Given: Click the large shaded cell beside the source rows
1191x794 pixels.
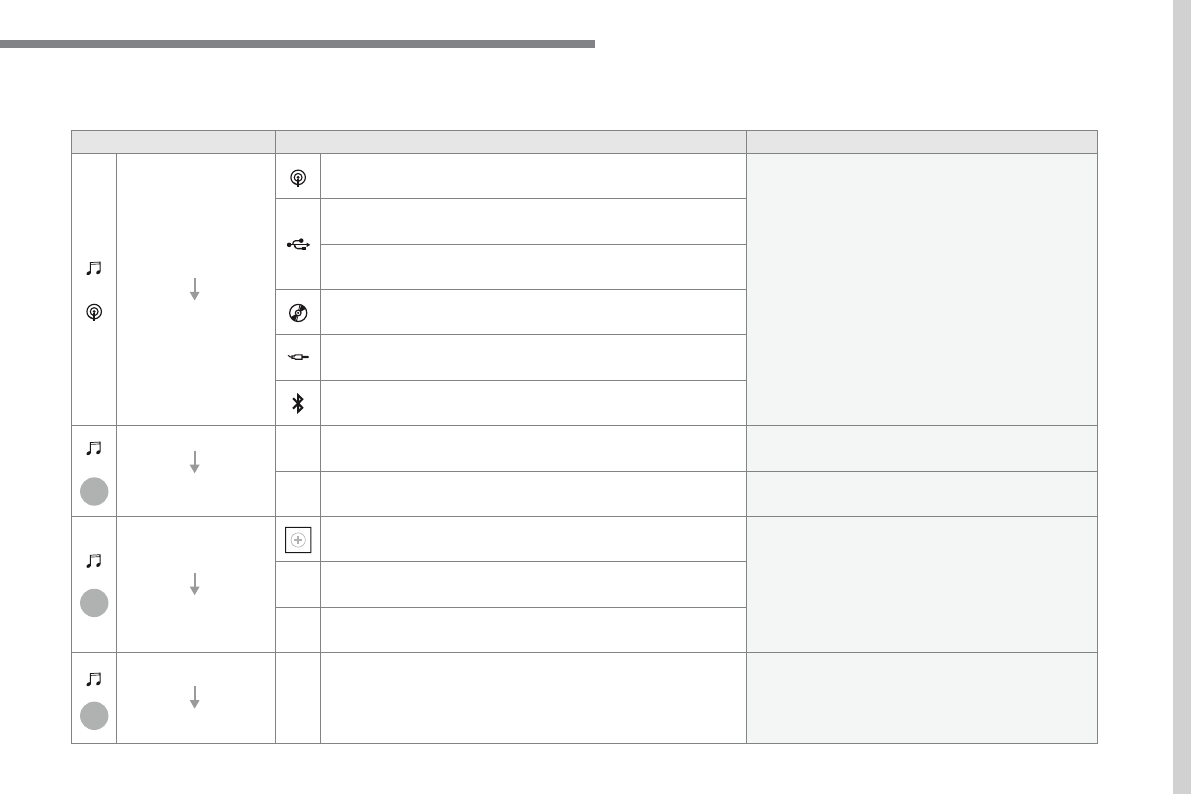Looking at the screenshot, I should coord(922,289).
